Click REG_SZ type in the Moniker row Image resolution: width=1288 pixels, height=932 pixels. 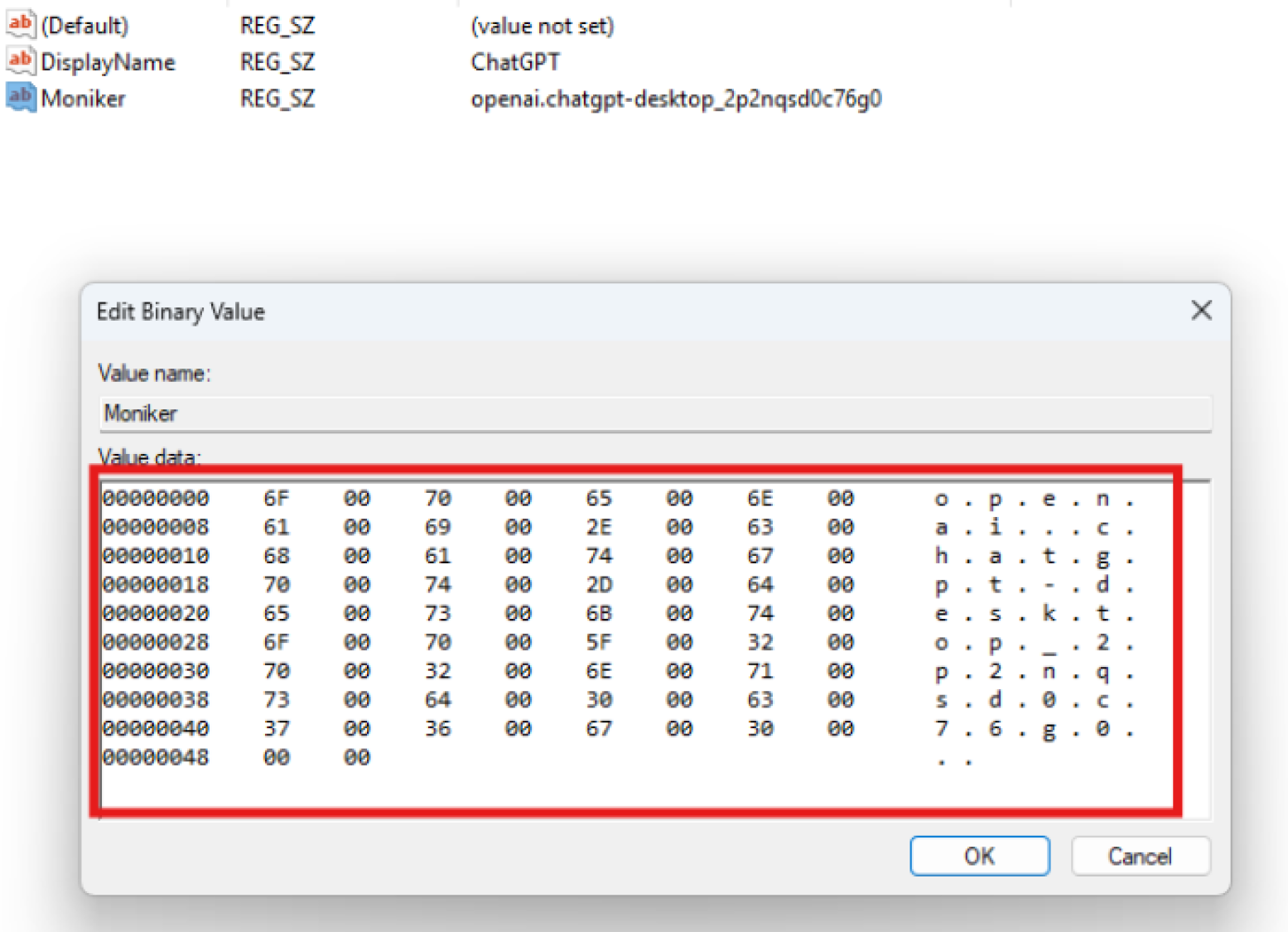pos(277,99)
